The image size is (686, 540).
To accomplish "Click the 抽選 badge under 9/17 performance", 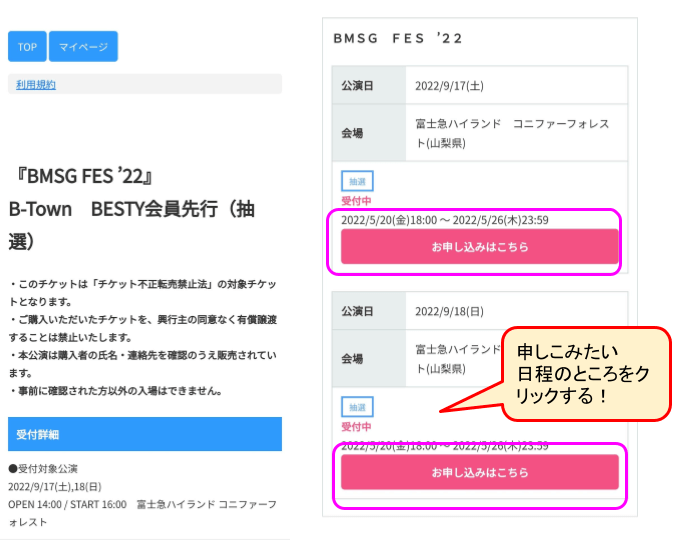I will click(x=357, y=181).
